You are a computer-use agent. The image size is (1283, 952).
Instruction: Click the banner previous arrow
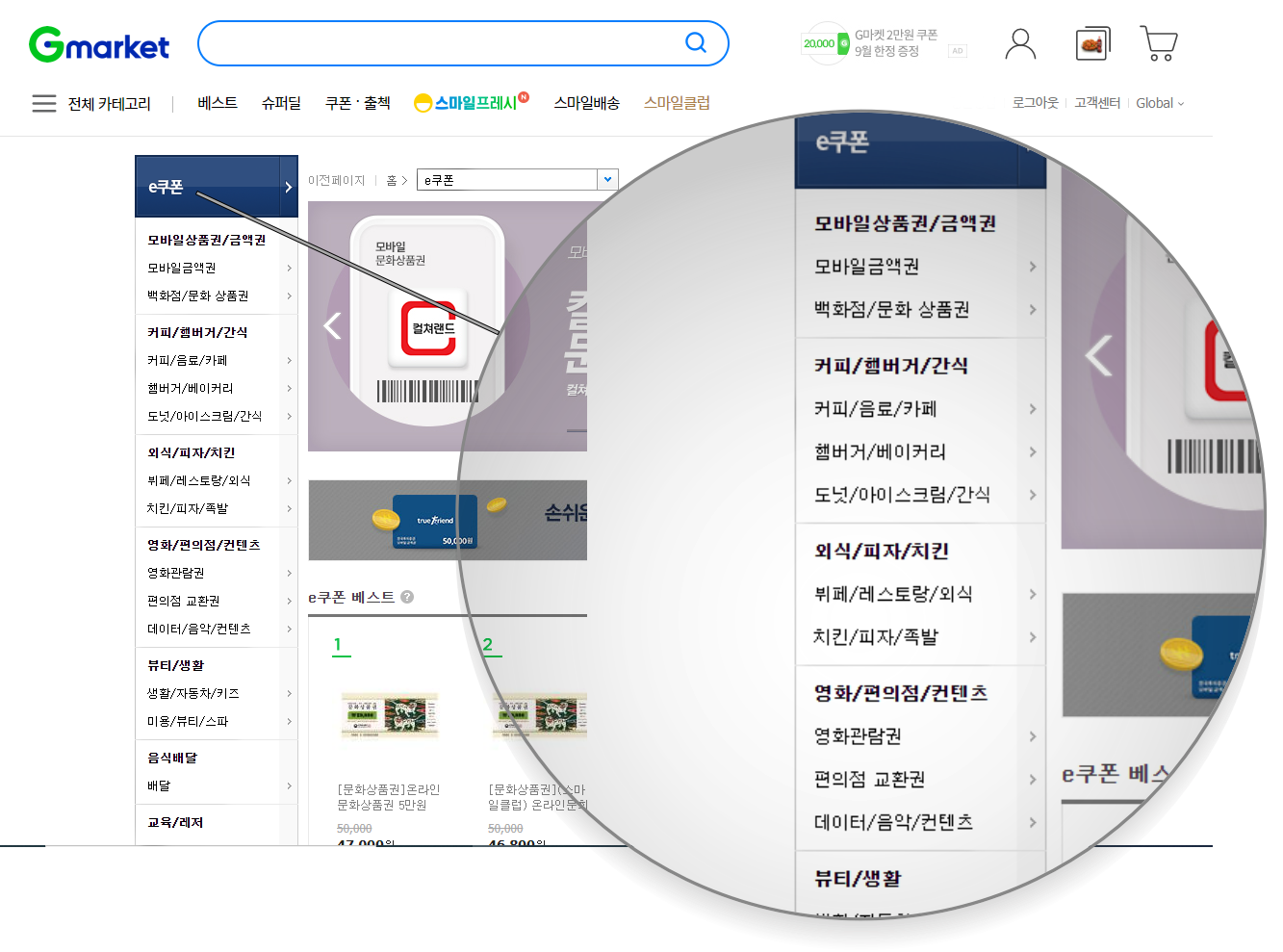[x=332, y=326]
